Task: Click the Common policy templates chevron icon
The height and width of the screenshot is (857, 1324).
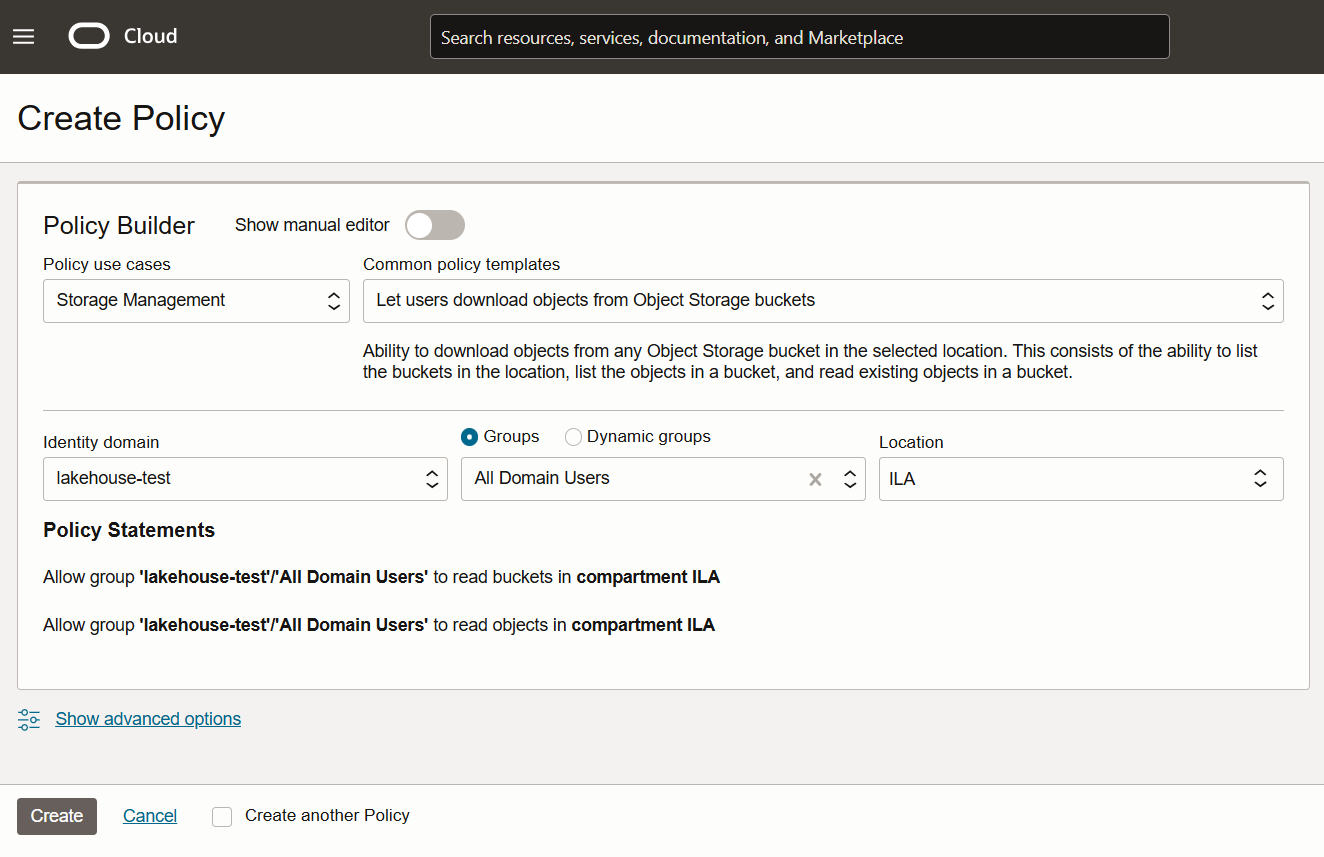Action: tap(1268, 300)
